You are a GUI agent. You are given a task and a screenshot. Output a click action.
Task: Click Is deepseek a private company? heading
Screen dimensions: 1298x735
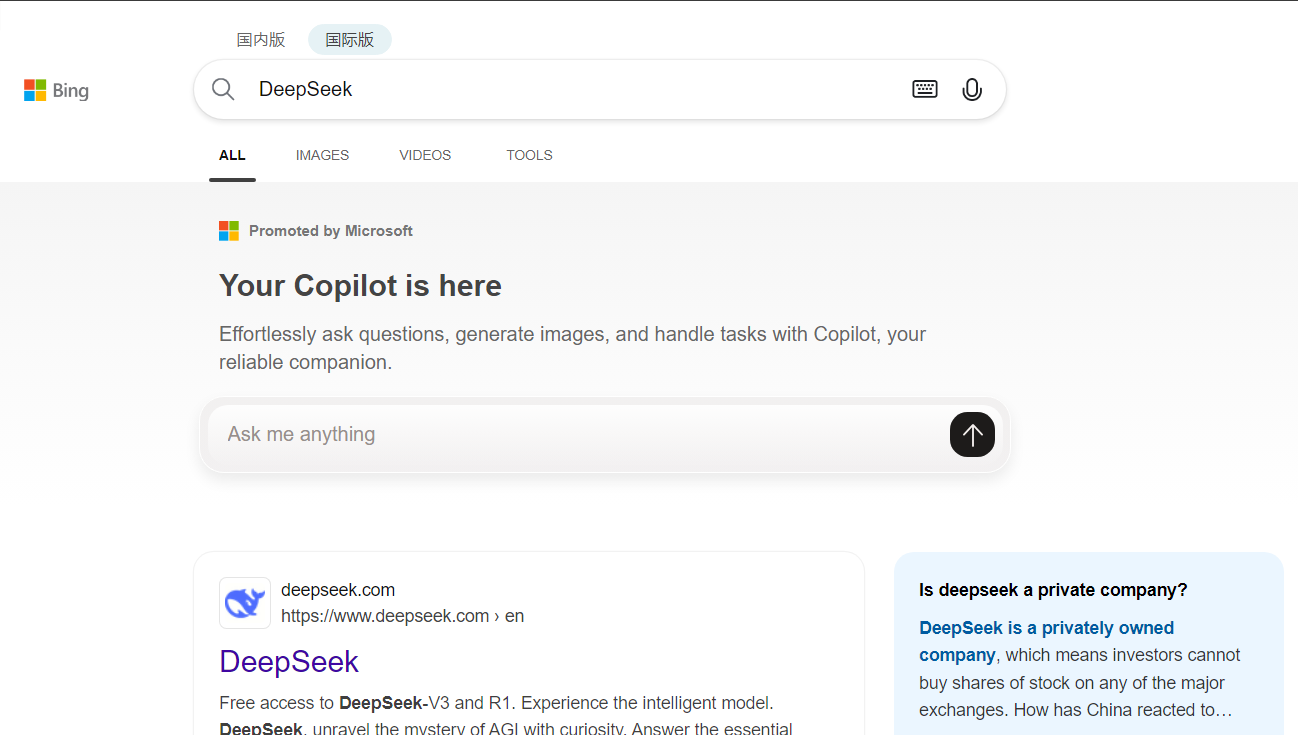click(x=1053, y=590)
